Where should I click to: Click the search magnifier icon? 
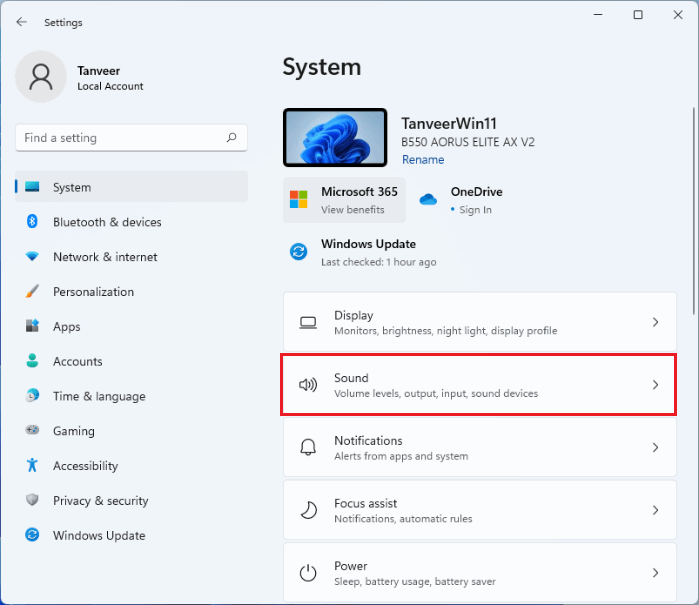pyautogui.click(x=231, y=137)
